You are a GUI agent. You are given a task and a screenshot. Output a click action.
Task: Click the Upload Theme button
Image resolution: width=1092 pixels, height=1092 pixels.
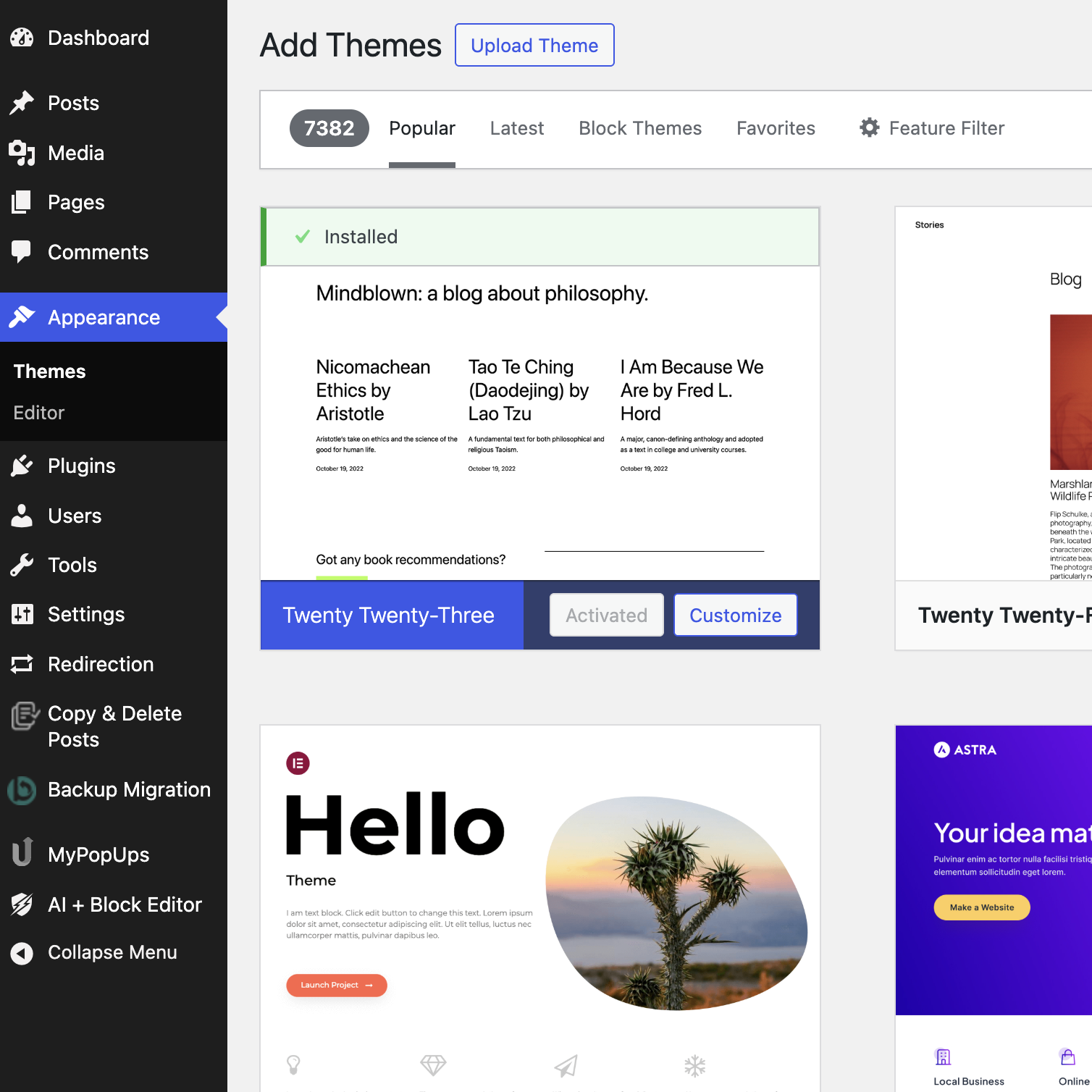click(534, 45)
